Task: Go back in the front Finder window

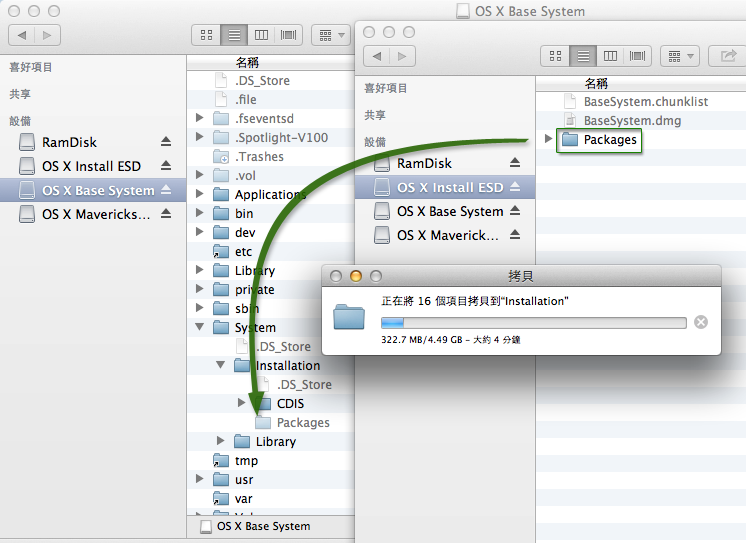Action: tap(377, 56)
